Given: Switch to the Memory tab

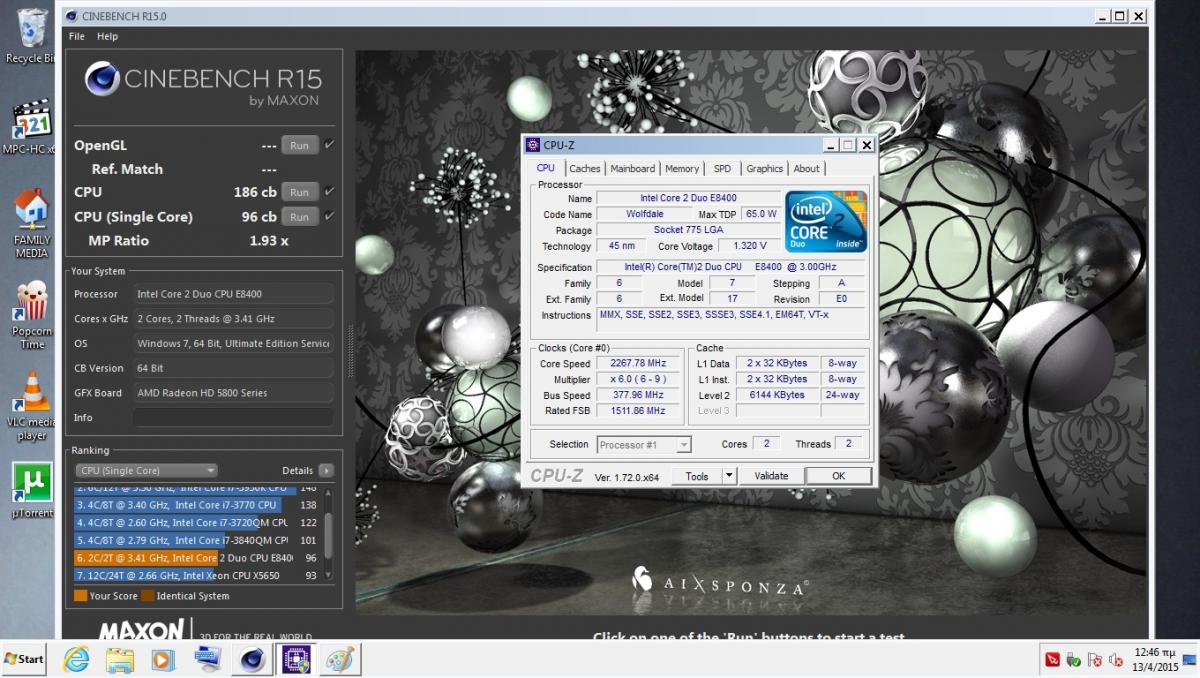Looking at the screenshot, I should (682, 169).
